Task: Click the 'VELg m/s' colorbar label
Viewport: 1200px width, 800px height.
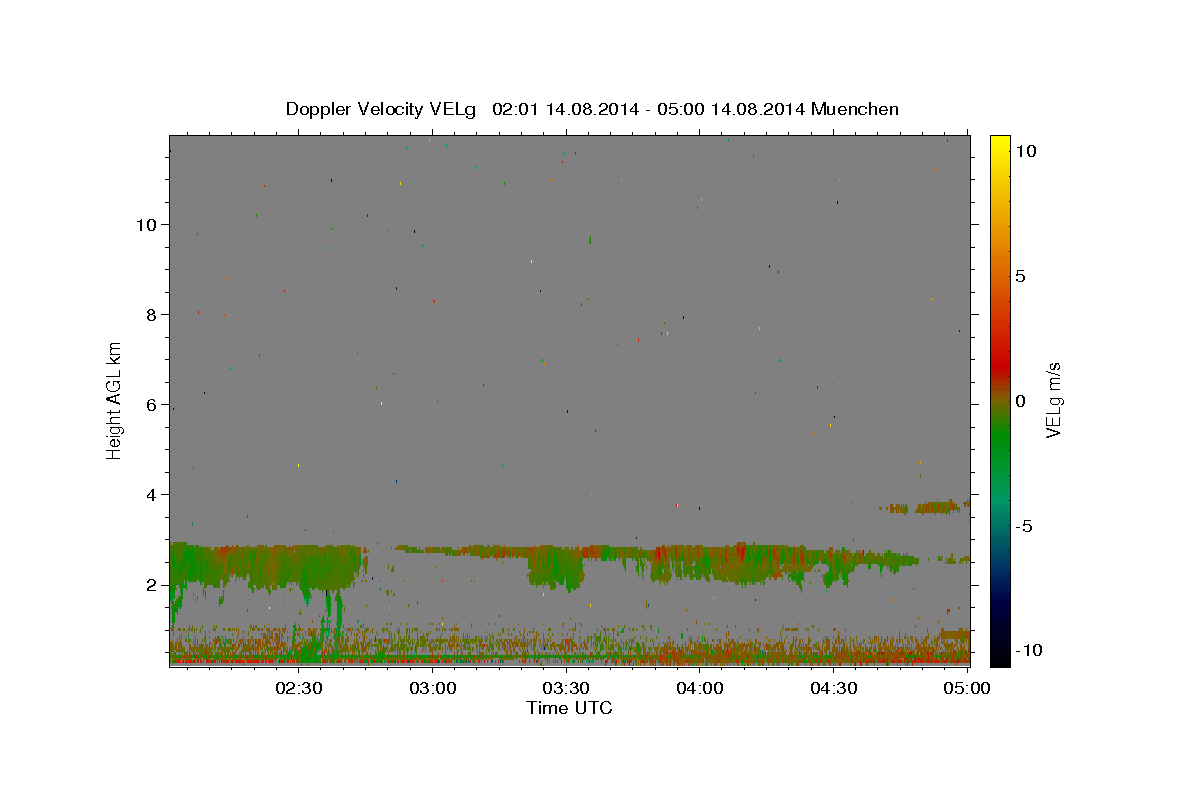Action: [x=1054, y=400]
